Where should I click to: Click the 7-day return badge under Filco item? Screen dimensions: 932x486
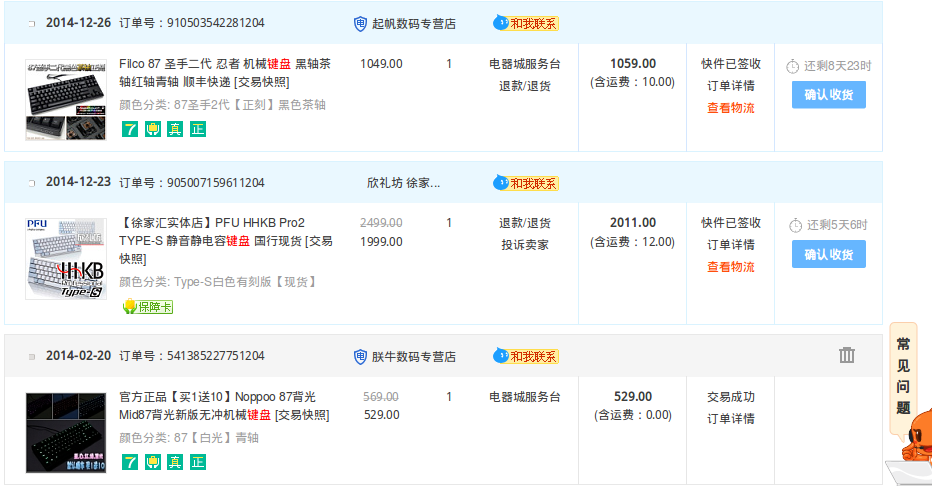pyautogui.click(x=129, y=128)
